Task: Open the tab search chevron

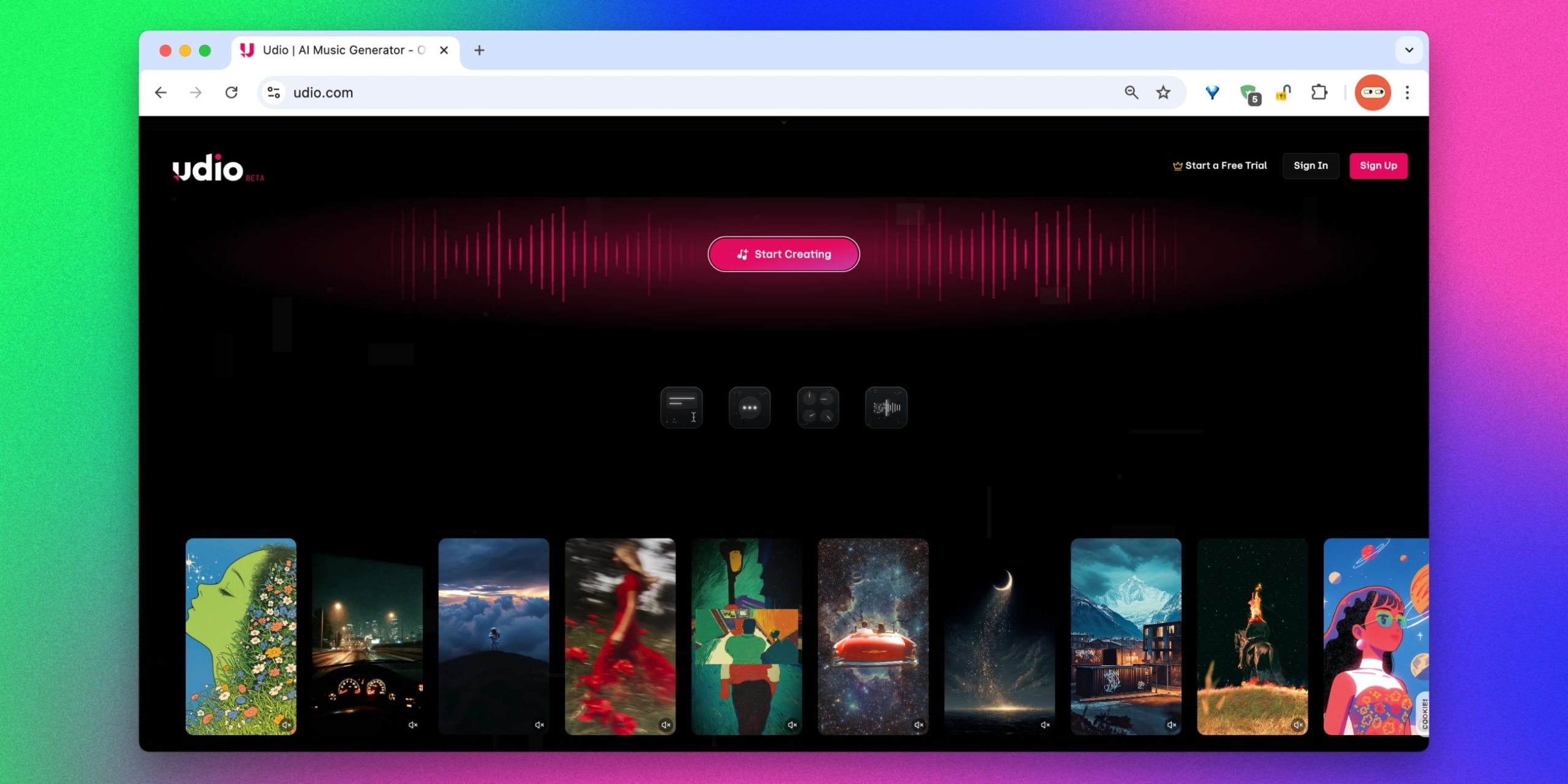Action: 1411,50
